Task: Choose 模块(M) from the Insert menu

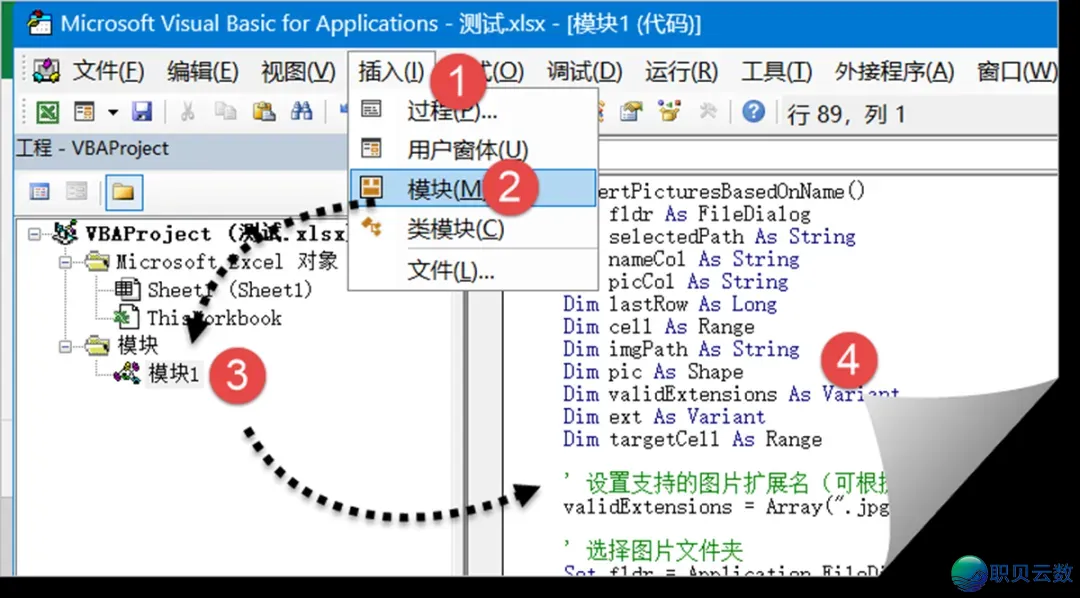Action: tap(473, 187)
